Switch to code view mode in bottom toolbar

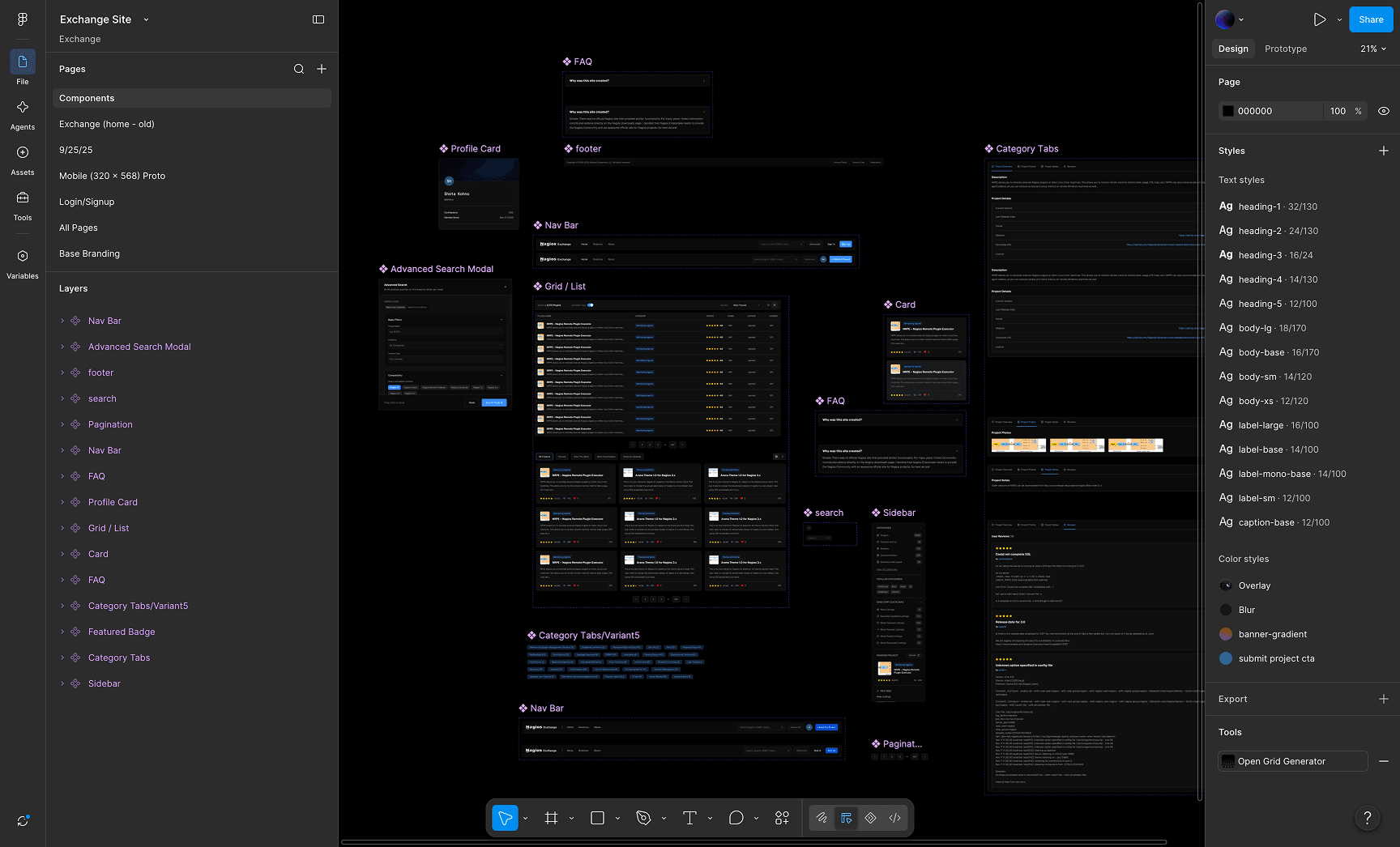[894, 818]
